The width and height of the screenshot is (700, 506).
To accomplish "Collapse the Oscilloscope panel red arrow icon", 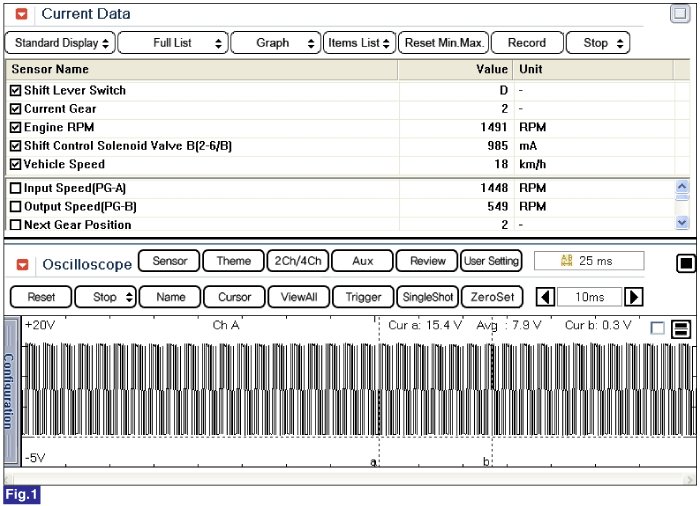I will tap(21, 265).
